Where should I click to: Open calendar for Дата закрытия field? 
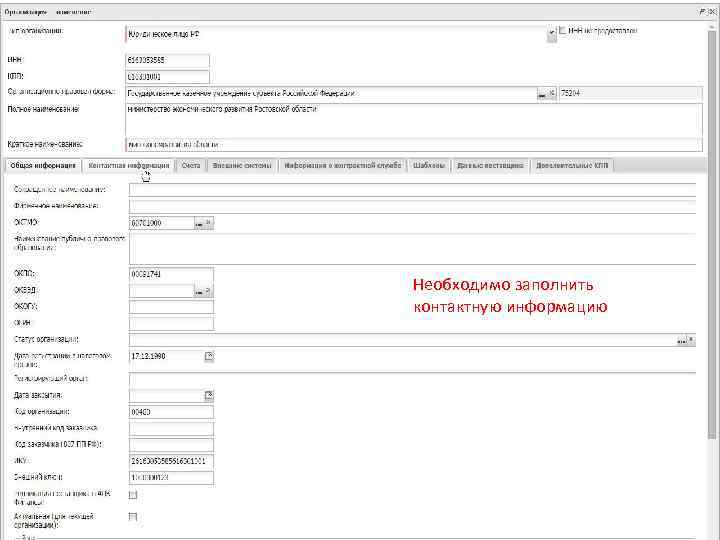209,395
